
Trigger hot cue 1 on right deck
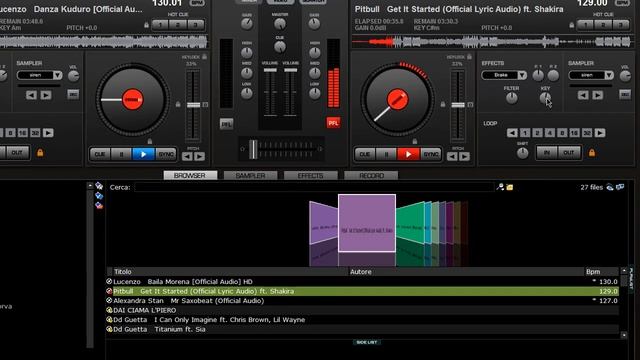[x=586, y=25]
